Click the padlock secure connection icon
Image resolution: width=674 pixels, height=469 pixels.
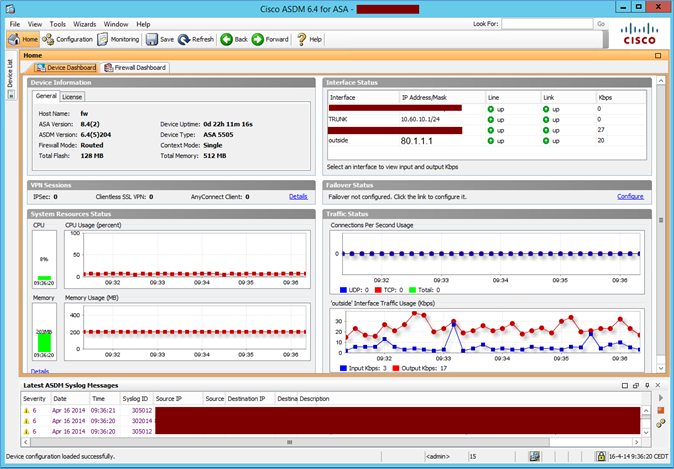click(600, 456)
